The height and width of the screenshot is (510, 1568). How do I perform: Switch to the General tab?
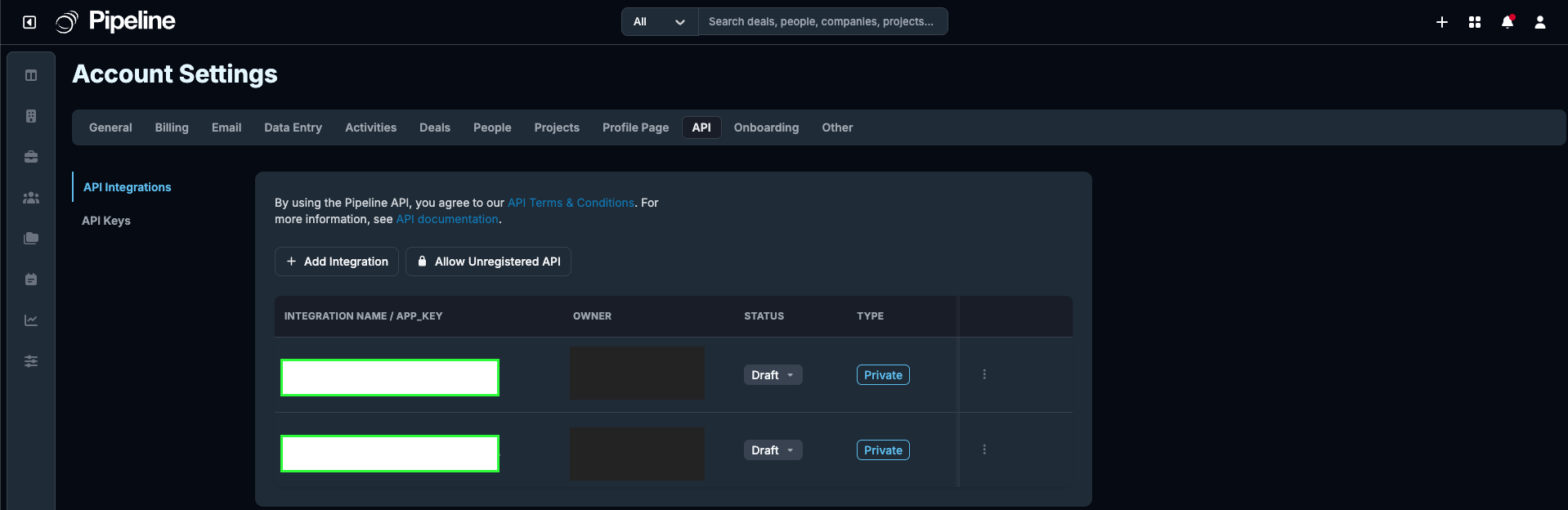coord(110,127)
